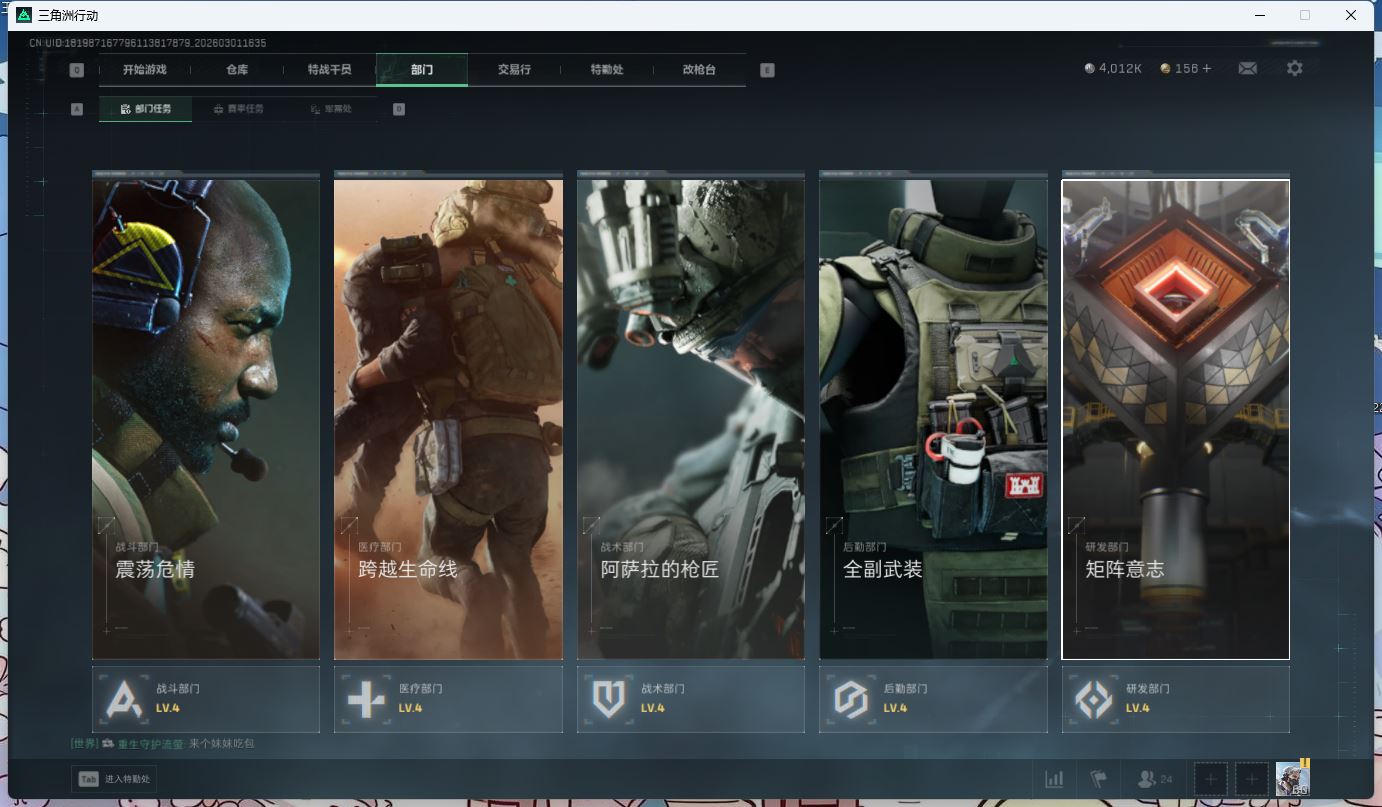Click the 医疗部门 cross icon
The image size is (1382, 807).
pos(366,699)
